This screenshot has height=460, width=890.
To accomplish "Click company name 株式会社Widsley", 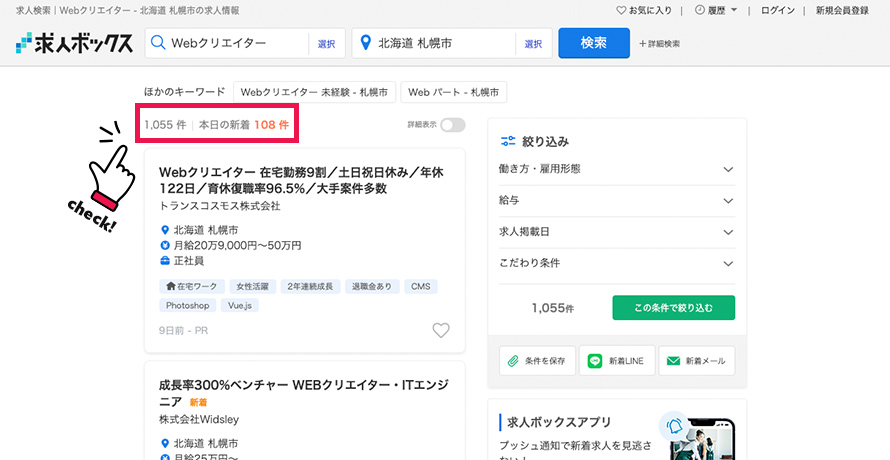I will point(199,420).
